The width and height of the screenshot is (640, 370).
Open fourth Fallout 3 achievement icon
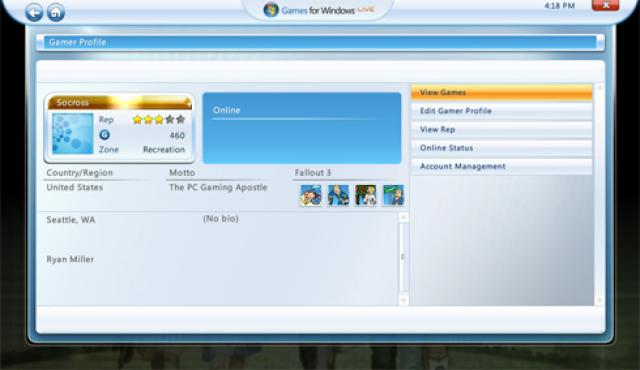pyautogui.click(x=393, y=195)
